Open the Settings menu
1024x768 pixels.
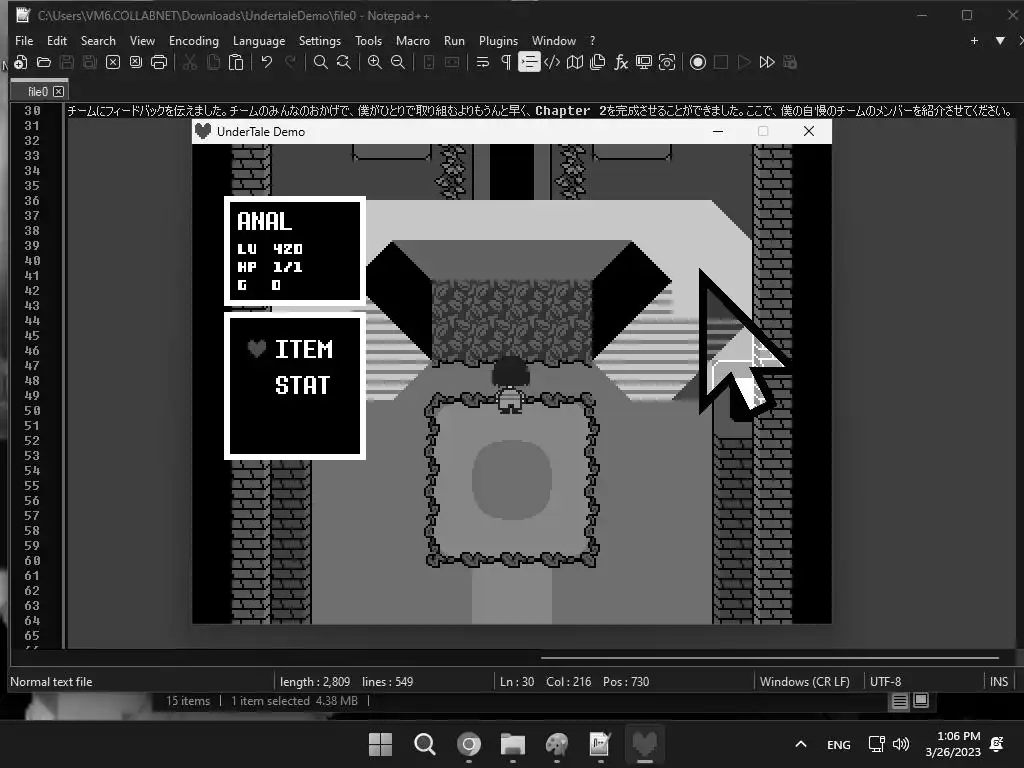click(x=320, y=40)
